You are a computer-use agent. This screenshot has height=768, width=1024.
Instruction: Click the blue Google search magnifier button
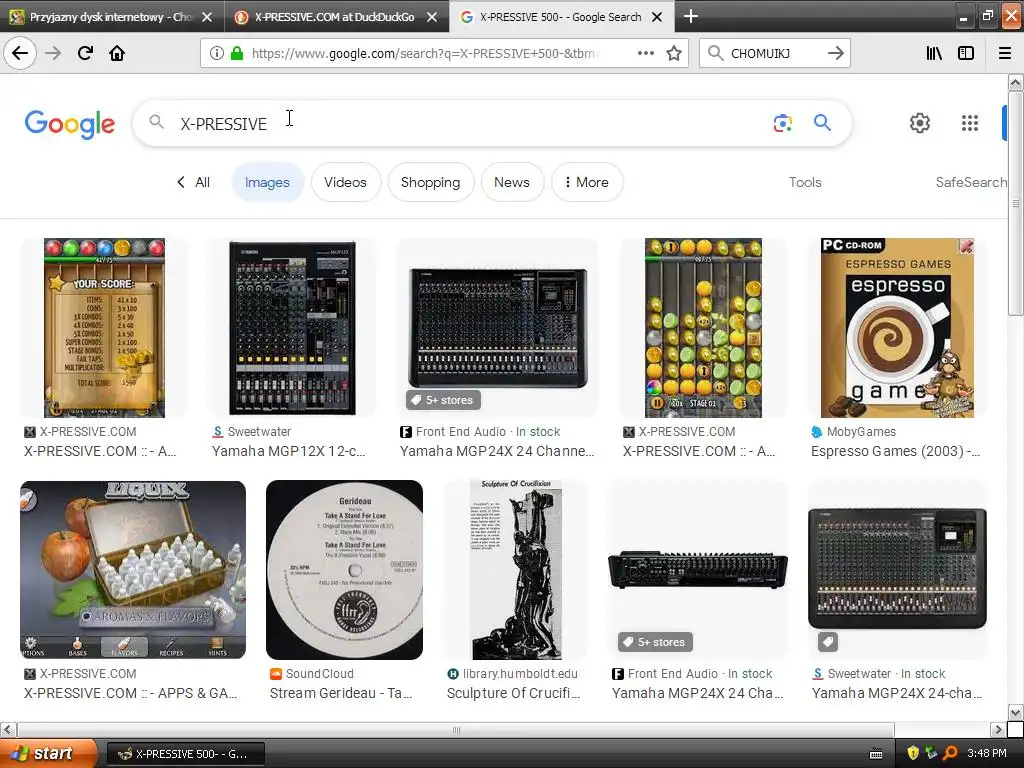[822, 122]
